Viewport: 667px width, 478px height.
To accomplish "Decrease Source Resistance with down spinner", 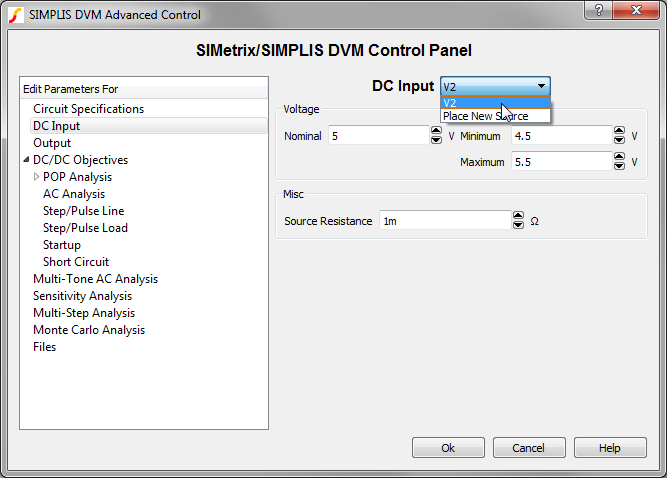I will click(518, 226).
